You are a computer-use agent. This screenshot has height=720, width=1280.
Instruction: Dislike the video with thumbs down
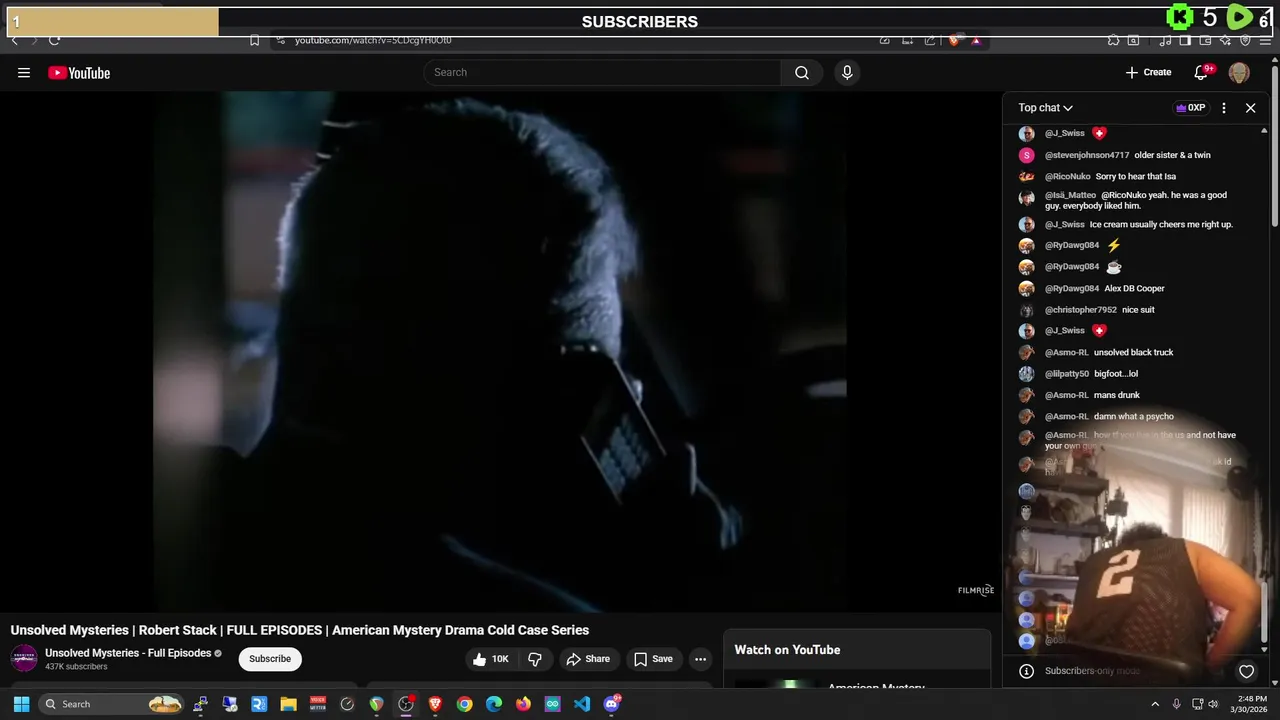535,659
